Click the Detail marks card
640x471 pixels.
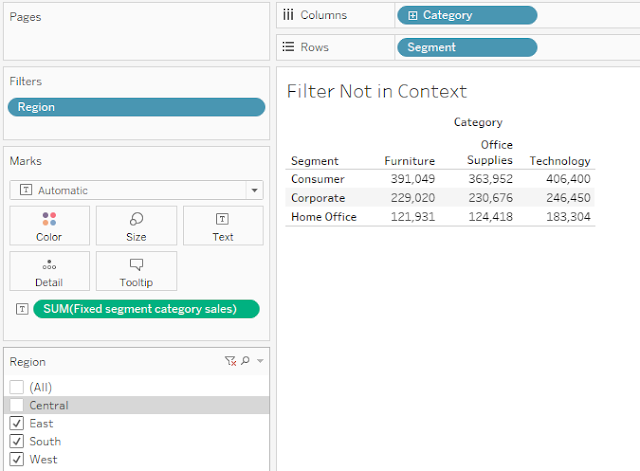49,271
